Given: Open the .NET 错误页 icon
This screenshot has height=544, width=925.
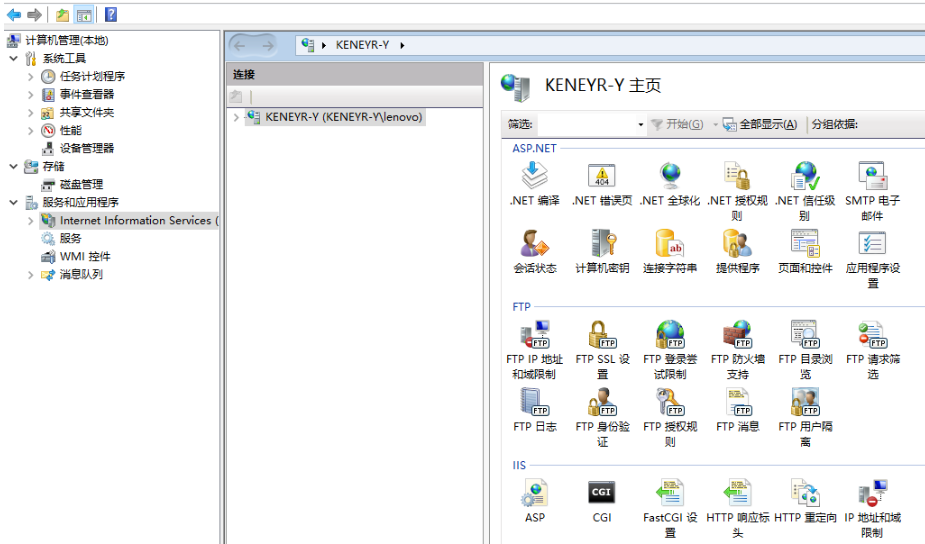Looking at the screenshot, I should pos(602,177).
